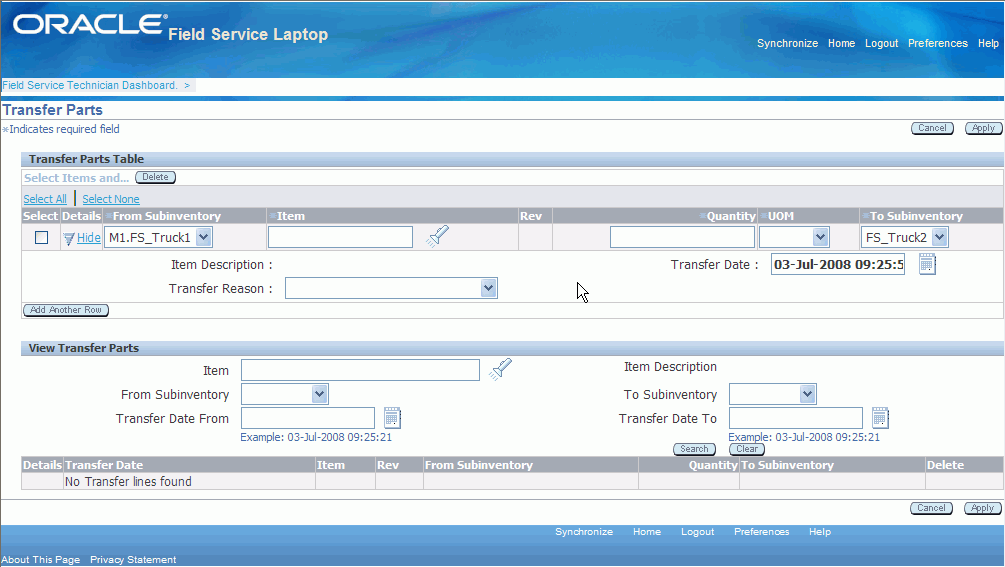Image resolution: width=1005 pixels, height=567 pixels.
Task: Focus the Transfer Date To field
Action: tap(795, 418)
